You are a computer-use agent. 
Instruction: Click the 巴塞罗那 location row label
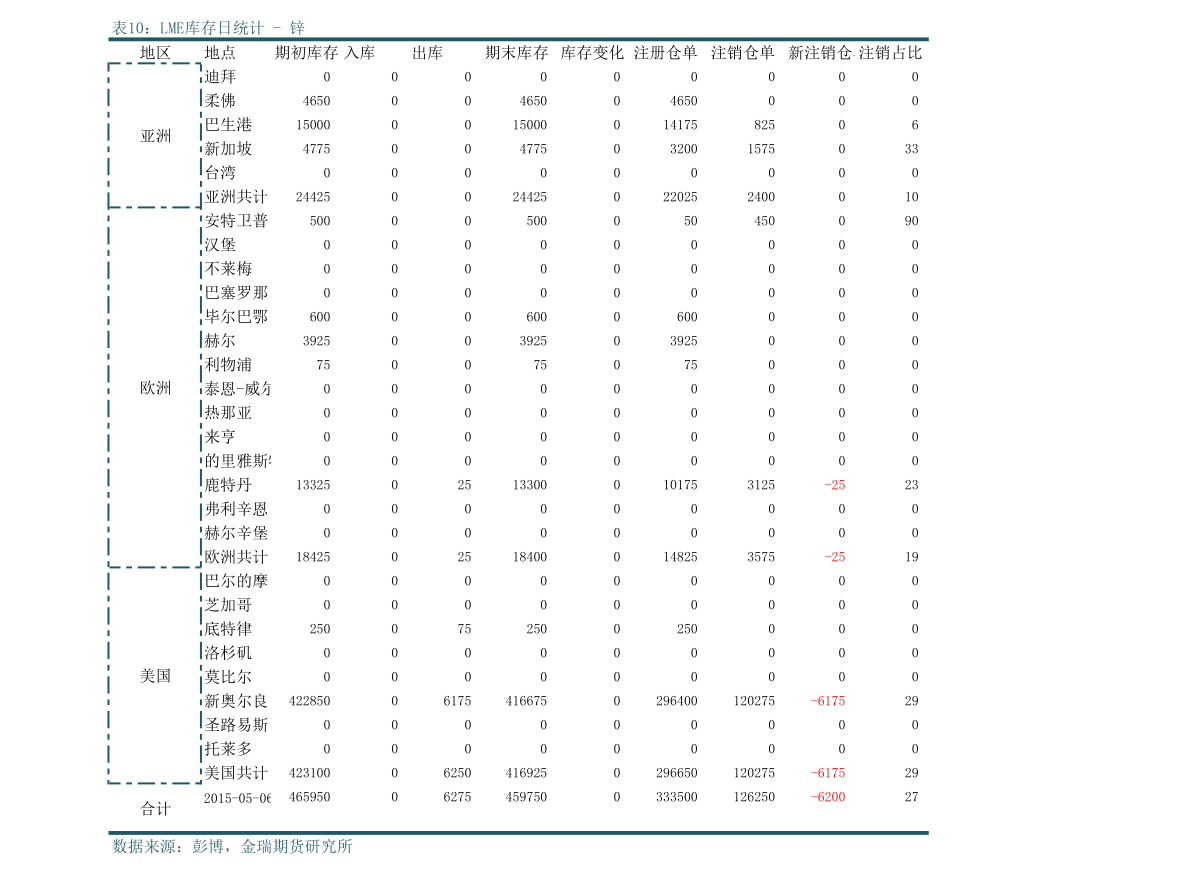pyautogui.click(x=236, y=292)
